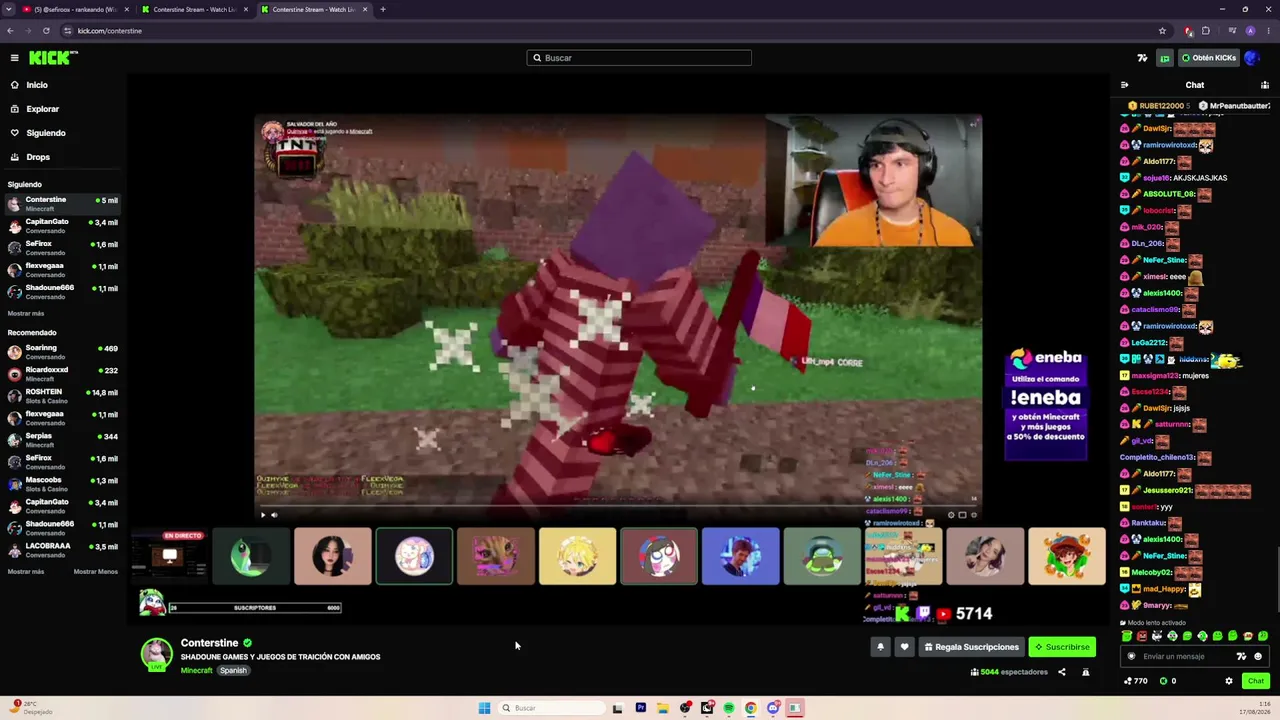Open the Windows Start menu
The height and width of the screenshot is (720, 1280).
coord(484,708)
